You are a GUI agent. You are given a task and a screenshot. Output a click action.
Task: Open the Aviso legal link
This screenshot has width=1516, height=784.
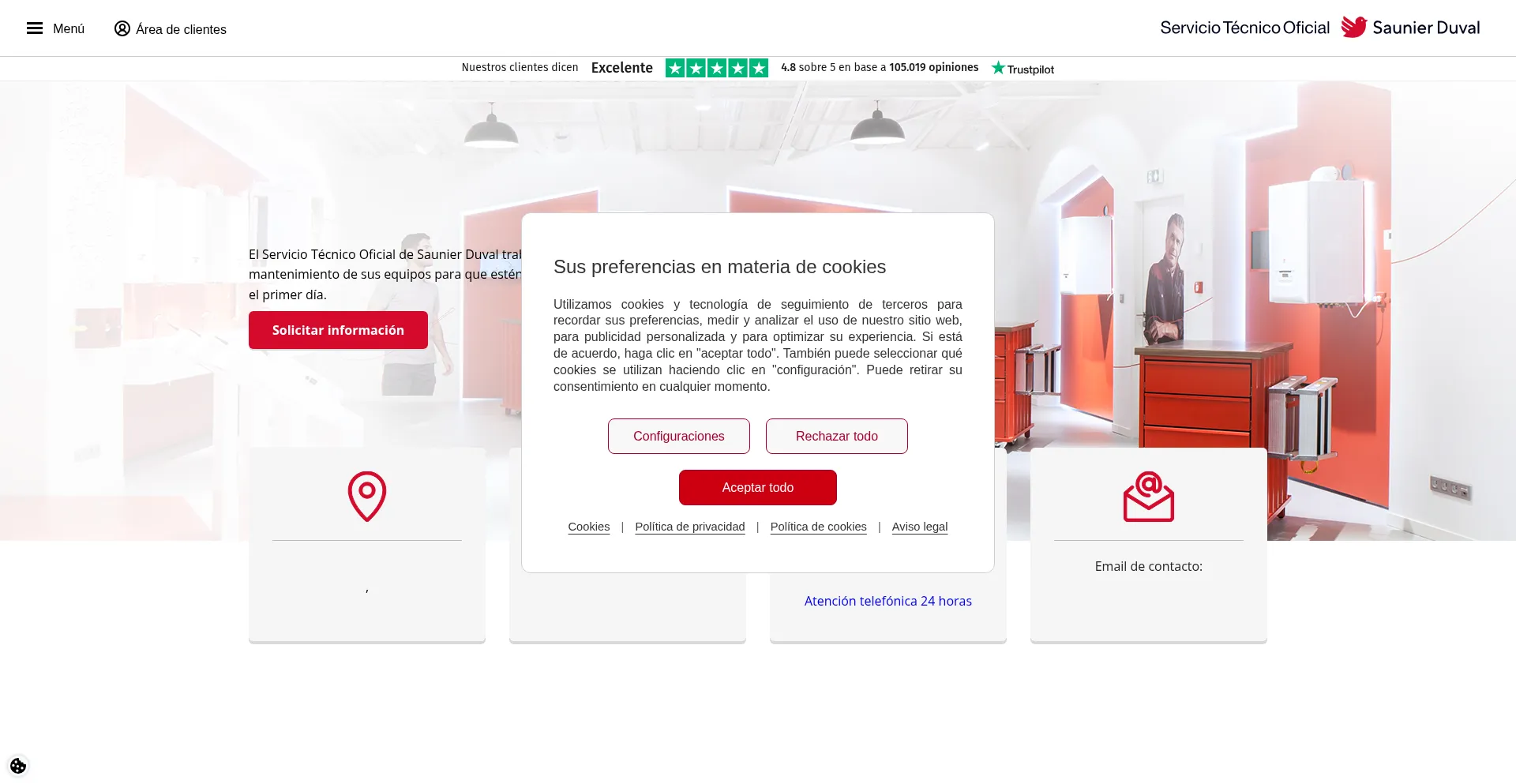[x=920, y=527]
